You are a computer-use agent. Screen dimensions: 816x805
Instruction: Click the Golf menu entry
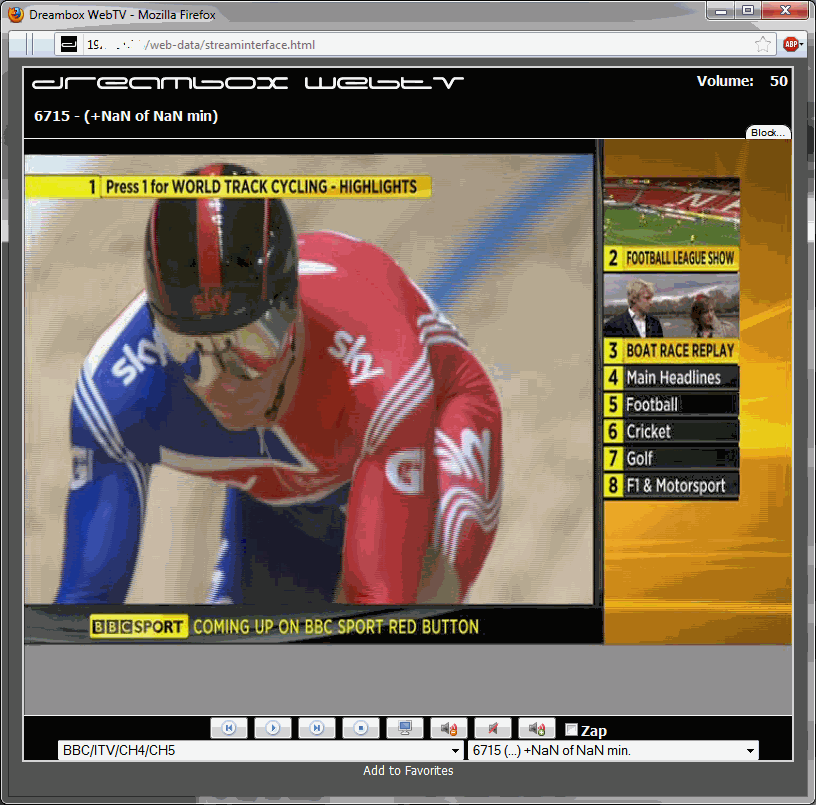pos(671,458)
